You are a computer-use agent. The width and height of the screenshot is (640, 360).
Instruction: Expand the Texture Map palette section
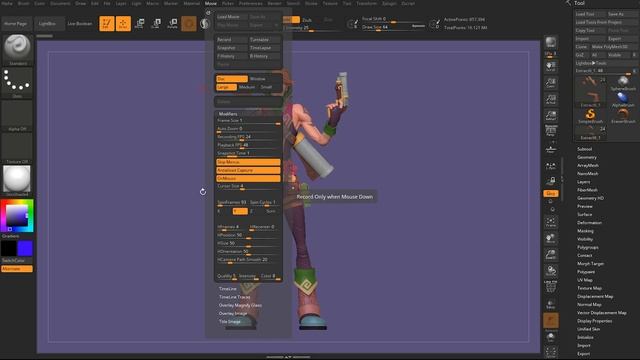[589, 288]
